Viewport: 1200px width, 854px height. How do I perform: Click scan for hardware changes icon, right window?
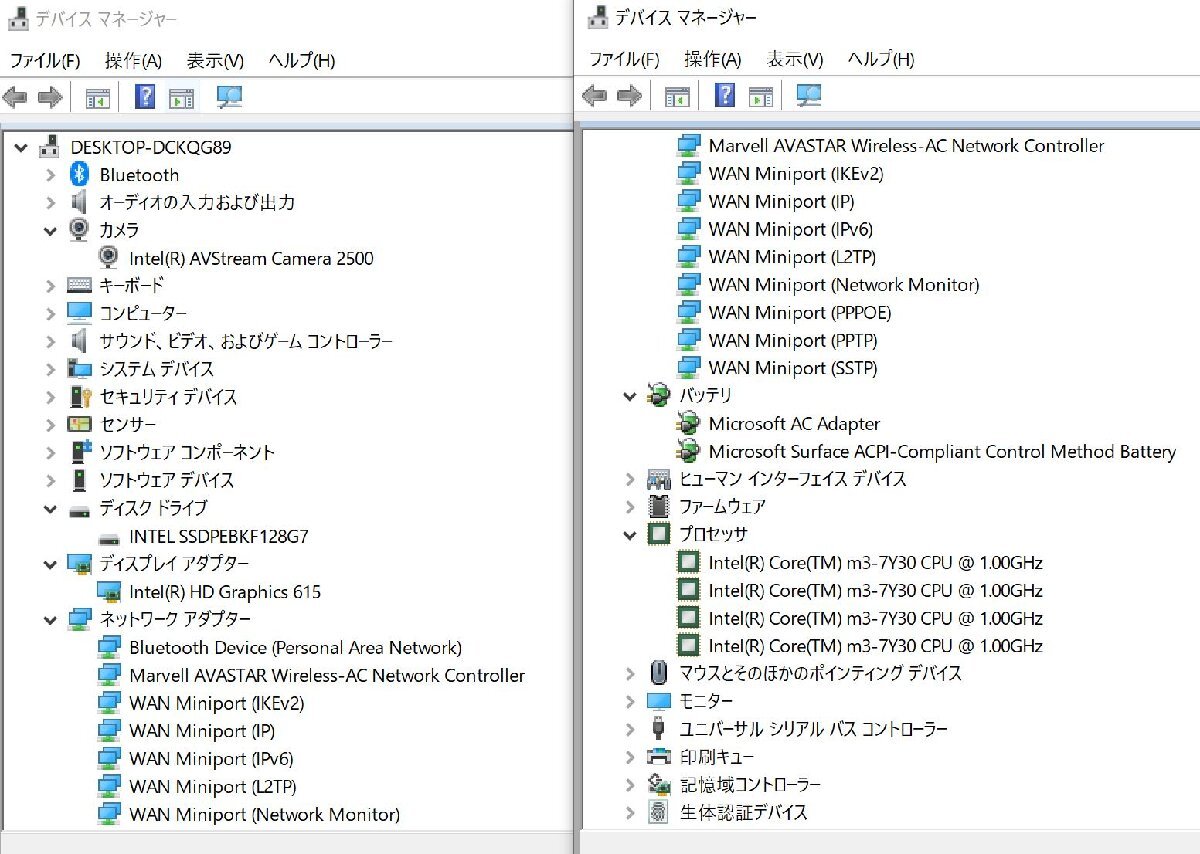pos(809,97)
